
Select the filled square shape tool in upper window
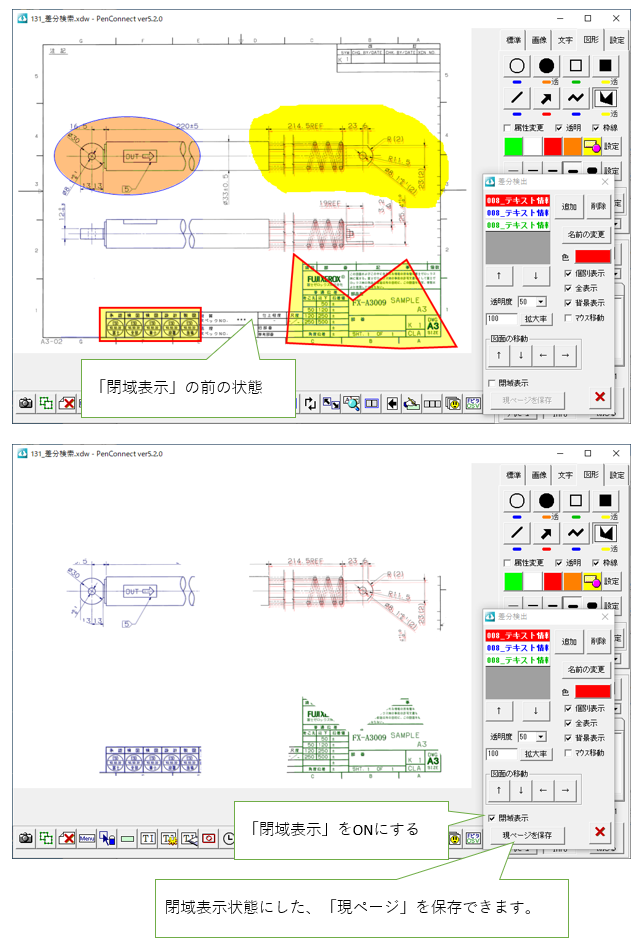605,67
